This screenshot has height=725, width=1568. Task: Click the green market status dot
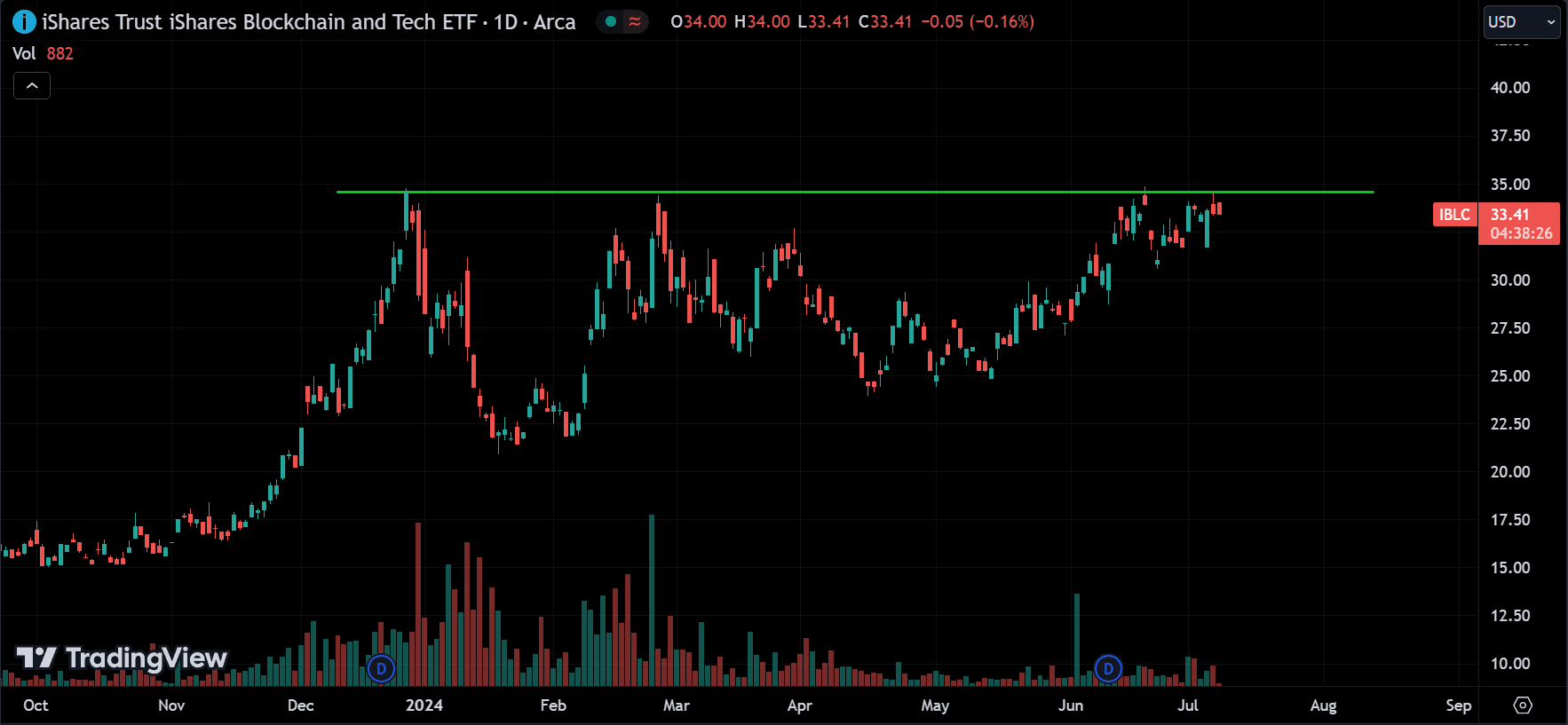(x=611, y=21)
